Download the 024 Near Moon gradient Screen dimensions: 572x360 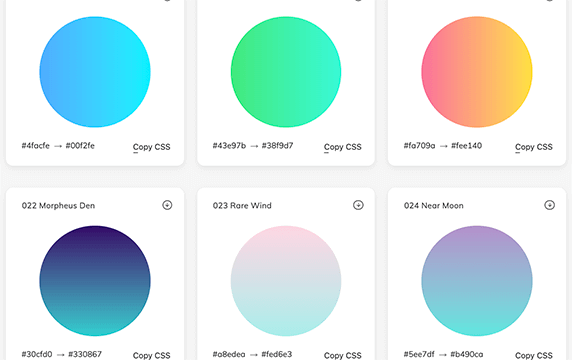click(x=549, y=205)
